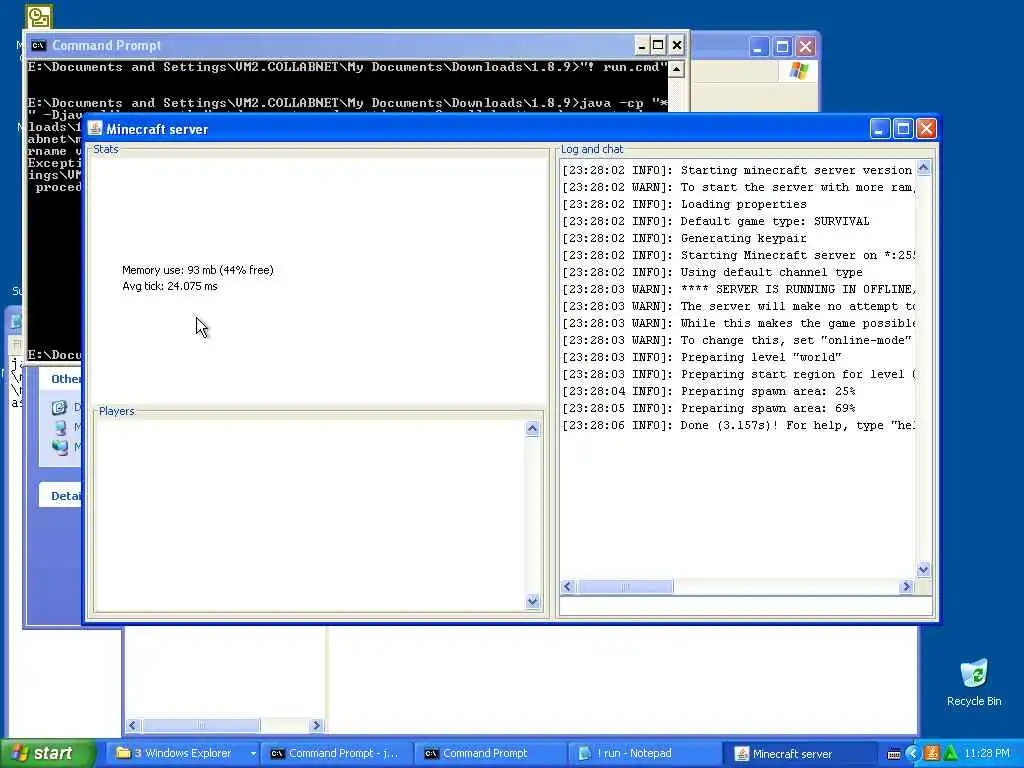Click the system clock showing 11:28 PM
This screenshot has height=768, width=1024.
[987, 754]
